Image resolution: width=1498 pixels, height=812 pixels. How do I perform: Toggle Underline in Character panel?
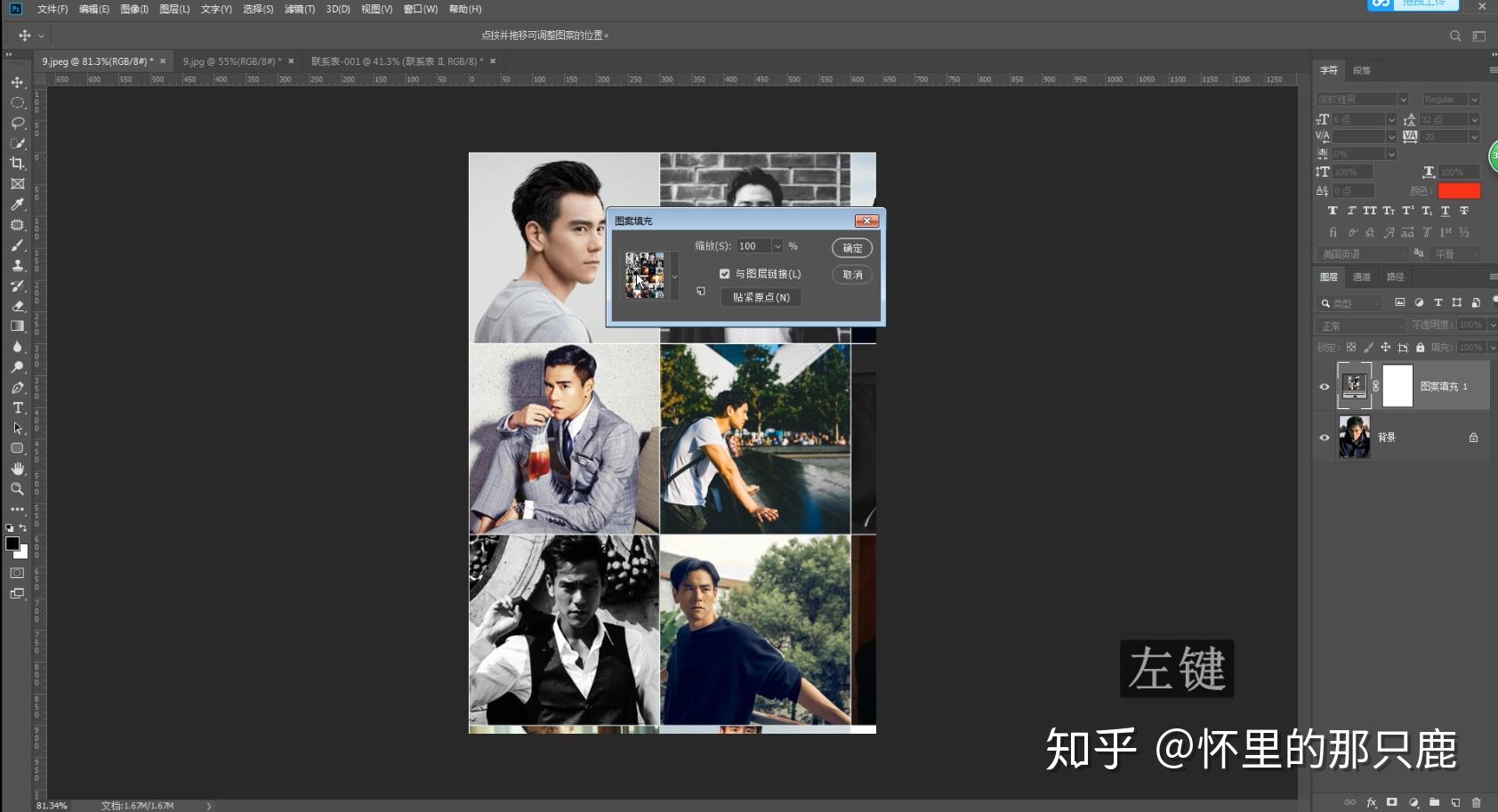[1446, 211]
